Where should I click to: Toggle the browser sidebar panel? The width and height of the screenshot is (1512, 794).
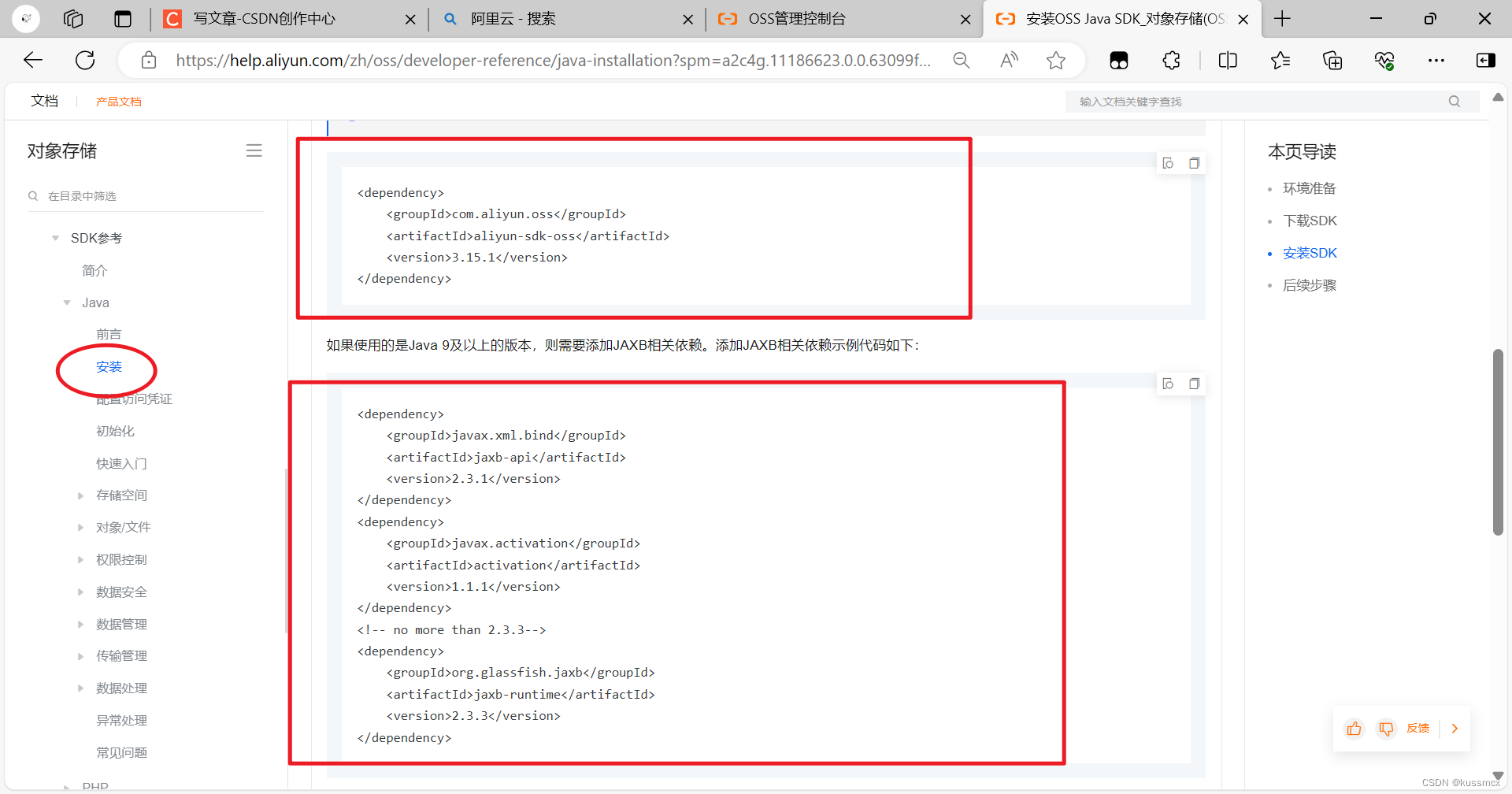pos(1486,60)
